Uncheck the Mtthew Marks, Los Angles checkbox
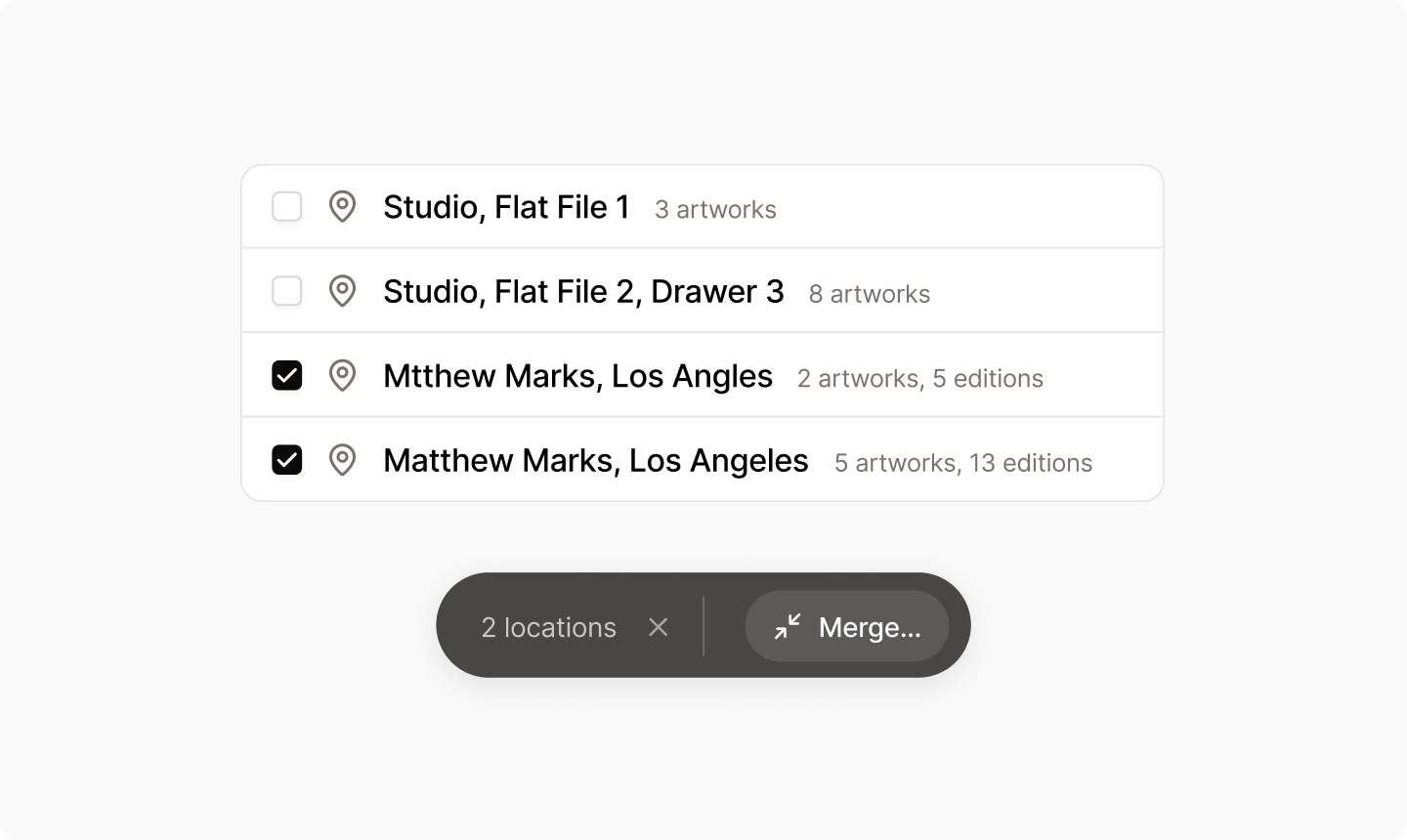This screenshot has height=840, width=1407. coord(286,376)
